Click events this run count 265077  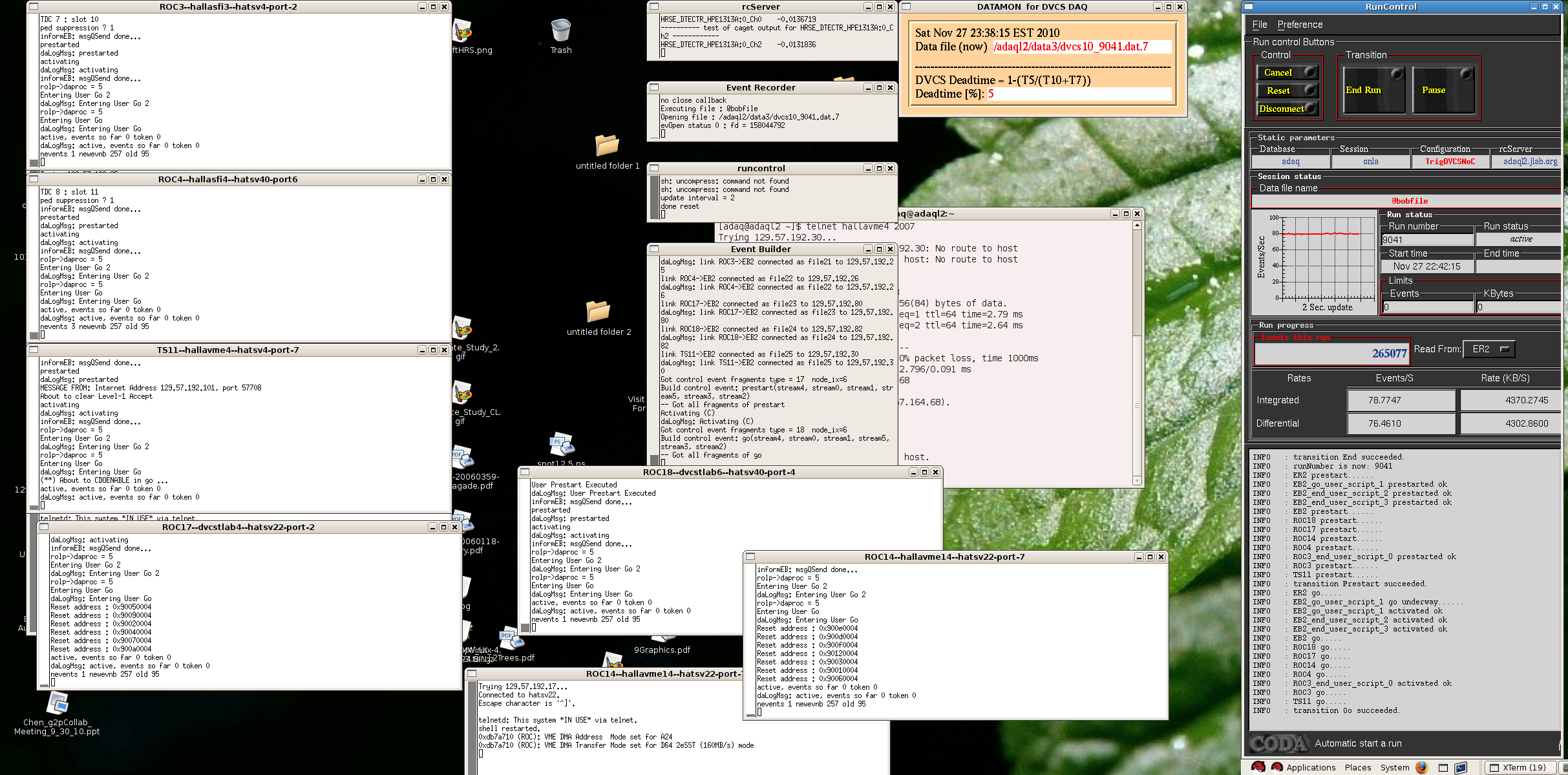[1331, 354]
